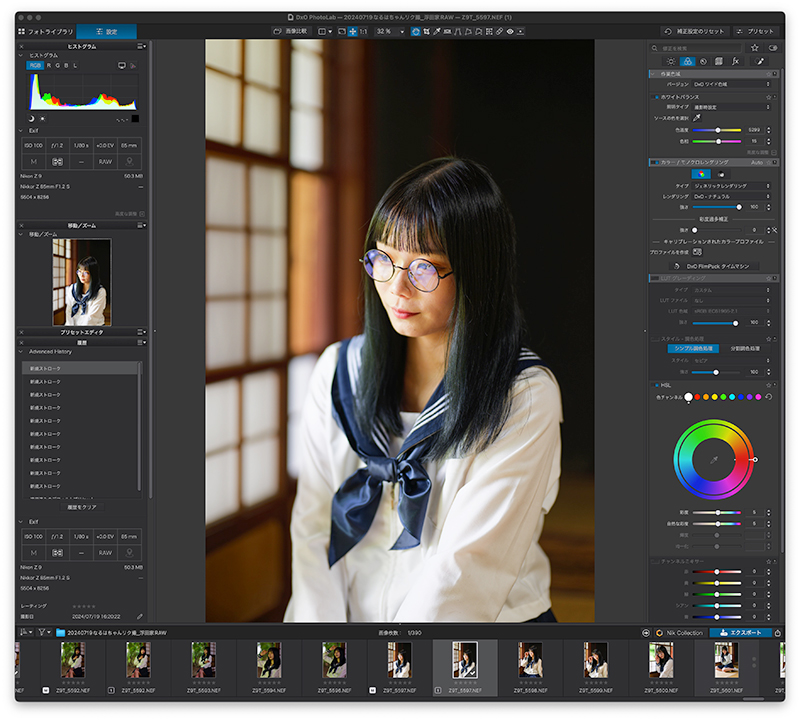The width and height of the screenshot is (800, 720).
Task: Pick the white balance eyedropper tool
Action: pos(697,118)
